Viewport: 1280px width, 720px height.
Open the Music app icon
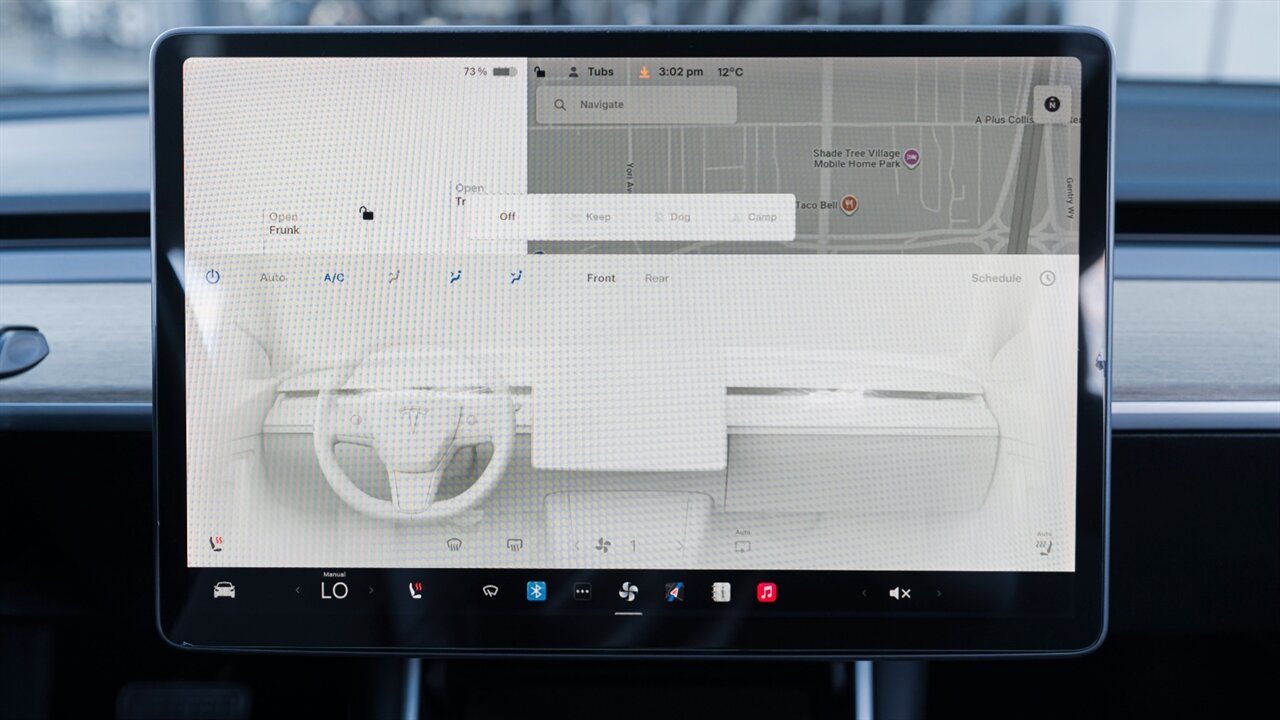[x=765, y=592]
